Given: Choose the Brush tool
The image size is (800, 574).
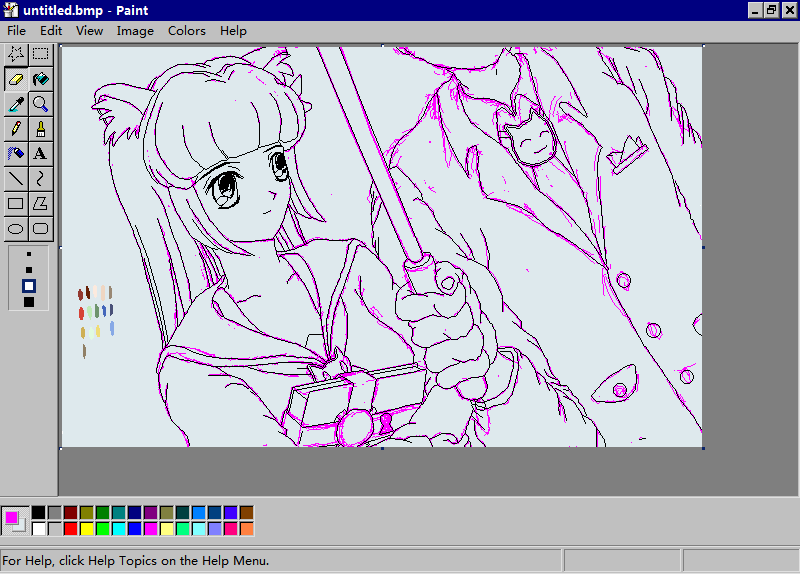Looking at the screenshot, I should pyautogui.click(x=40, y=129).
